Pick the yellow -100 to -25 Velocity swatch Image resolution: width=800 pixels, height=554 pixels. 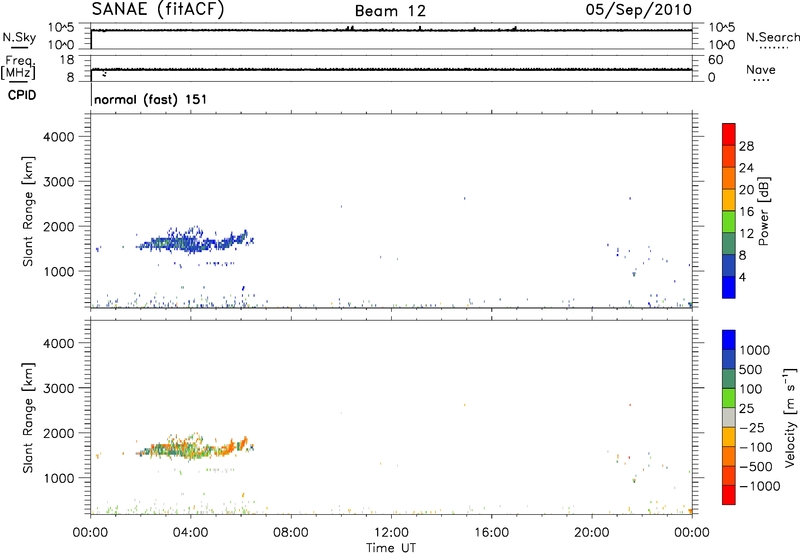(729, 437)
